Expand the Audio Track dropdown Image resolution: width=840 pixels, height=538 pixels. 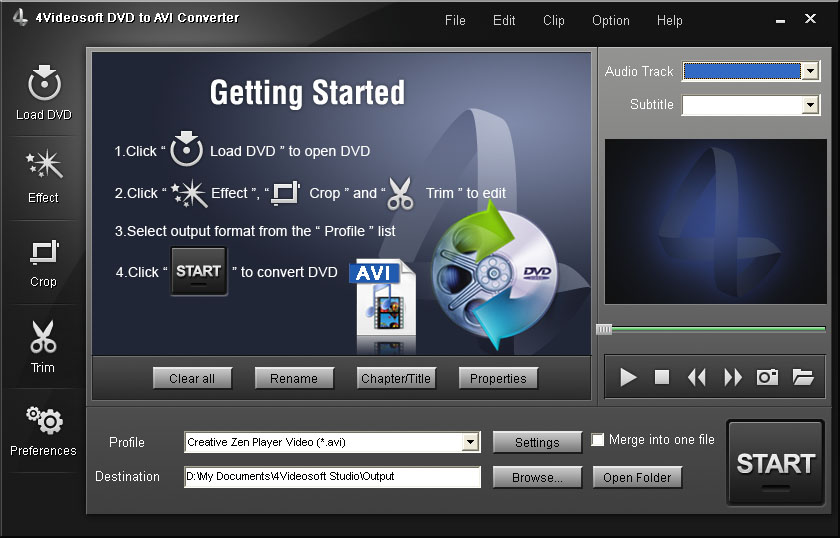click(810, 71)
